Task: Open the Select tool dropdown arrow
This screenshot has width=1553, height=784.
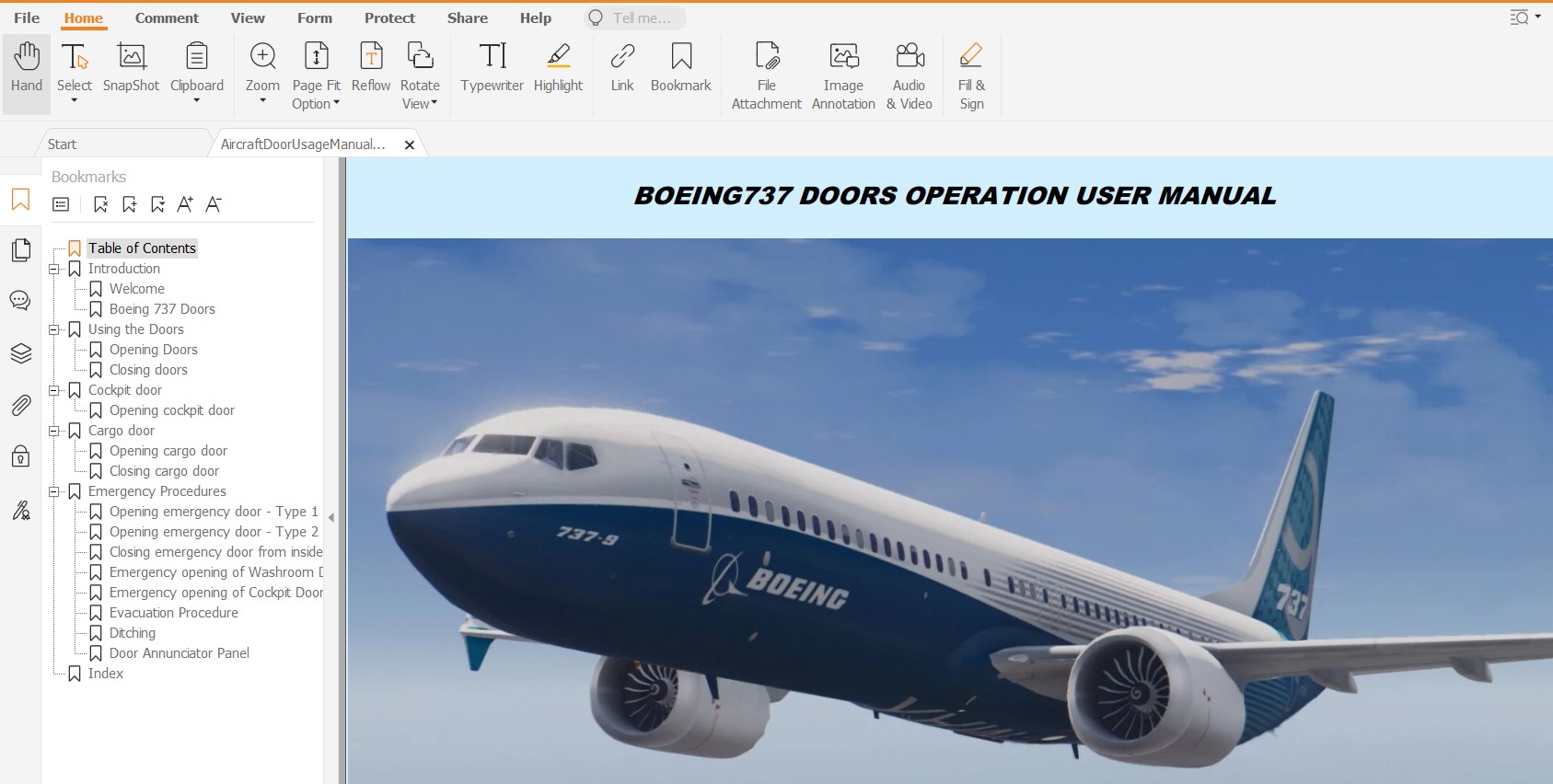Action: (x=75, y=101)
